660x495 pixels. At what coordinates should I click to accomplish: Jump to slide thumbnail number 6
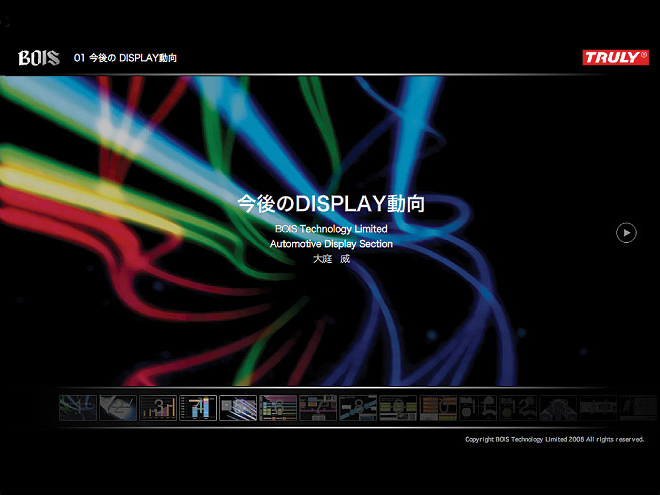point(278,407)
